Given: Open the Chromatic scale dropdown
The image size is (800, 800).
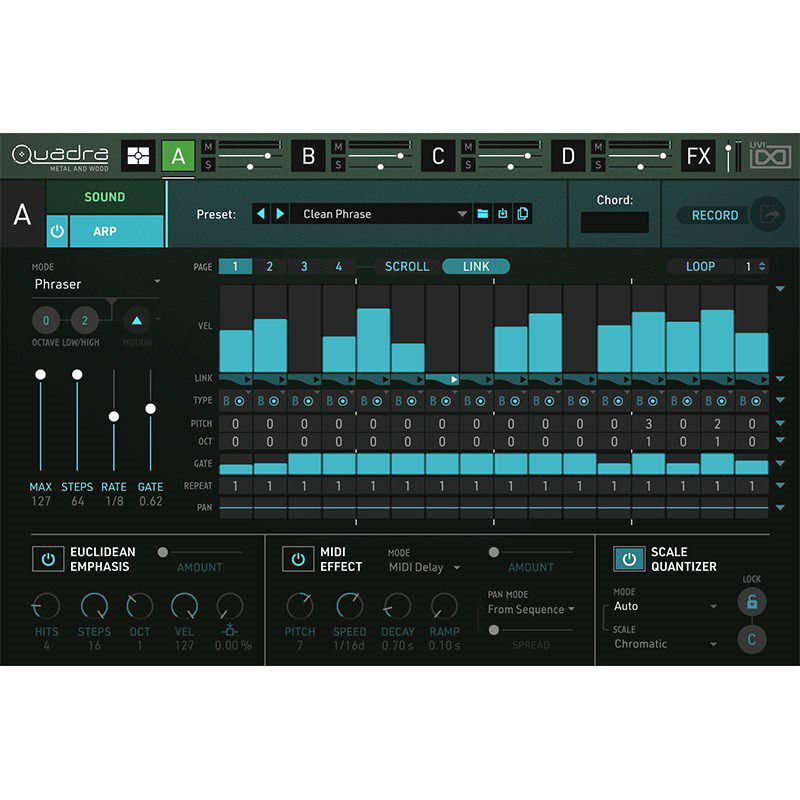Looking at the screenshot, I should (x=665, y=644).
